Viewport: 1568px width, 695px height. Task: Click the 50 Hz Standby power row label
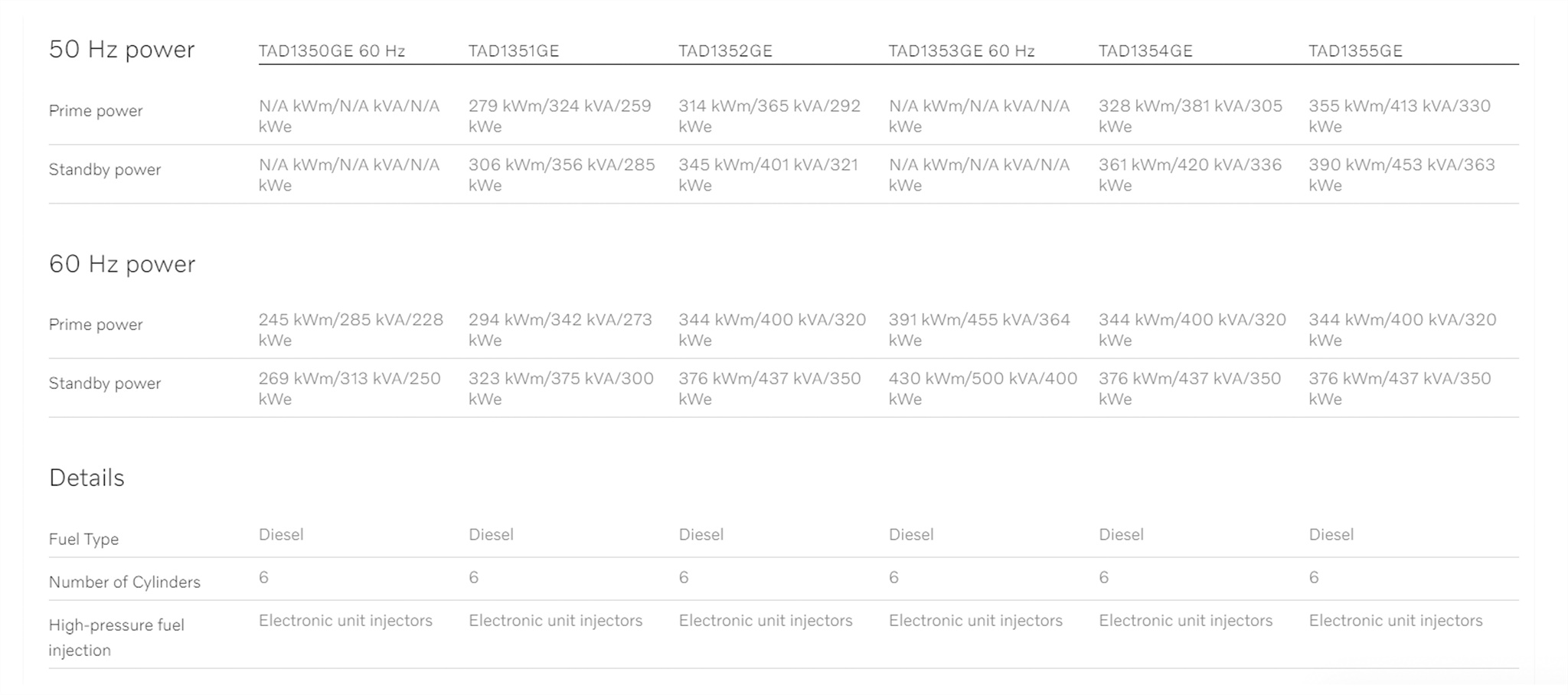105,170
